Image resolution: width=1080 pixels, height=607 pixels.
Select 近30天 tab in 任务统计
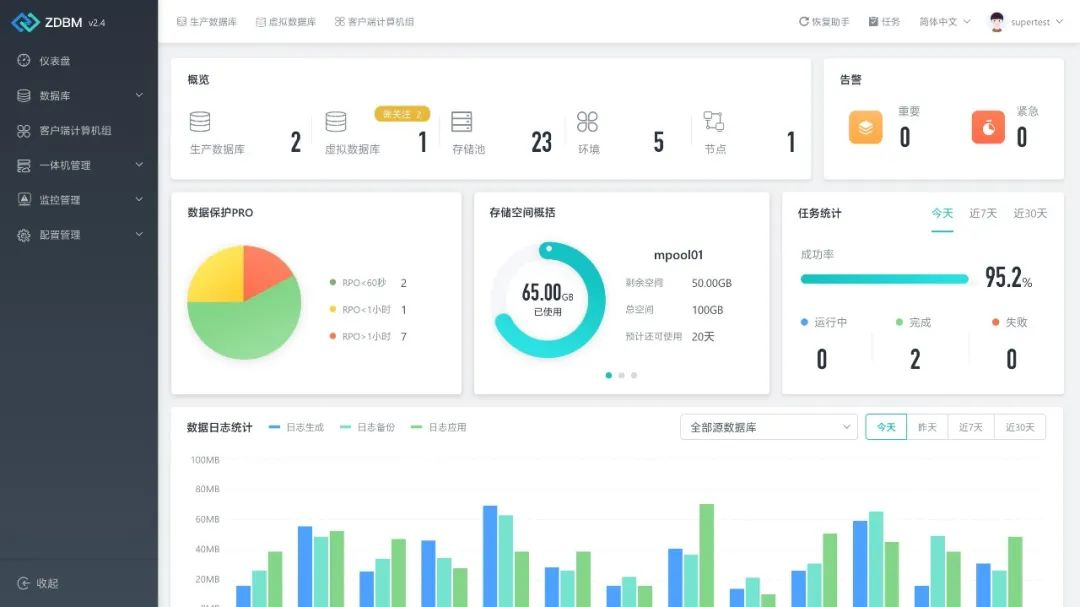pos(1030,214)
